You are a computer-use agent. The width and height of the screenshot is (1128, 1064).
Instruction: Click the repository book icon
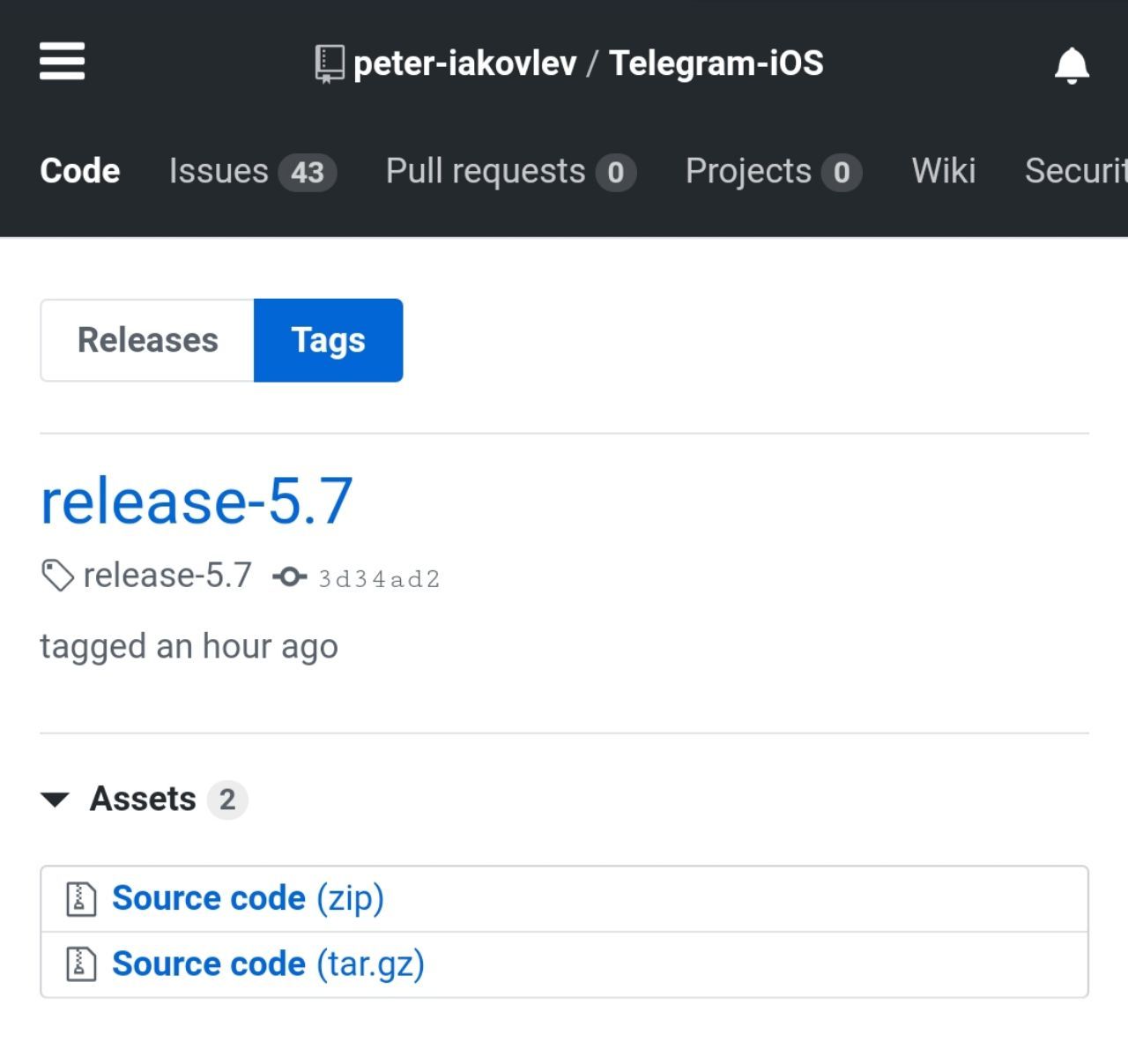(x=330, y=64)
